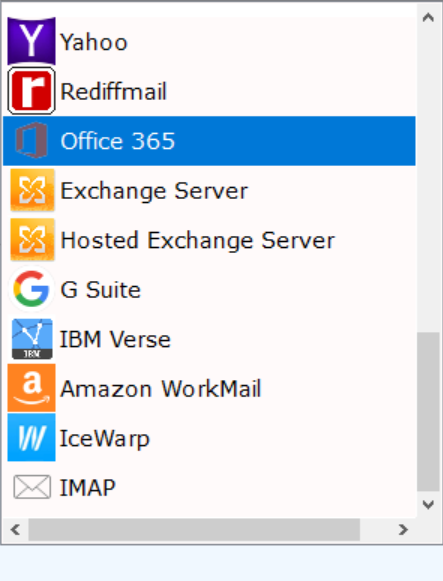Choose the Rediffmail entry
This screenshot has height=581, width=443.
pyautogui.click(x=113, y=92)
